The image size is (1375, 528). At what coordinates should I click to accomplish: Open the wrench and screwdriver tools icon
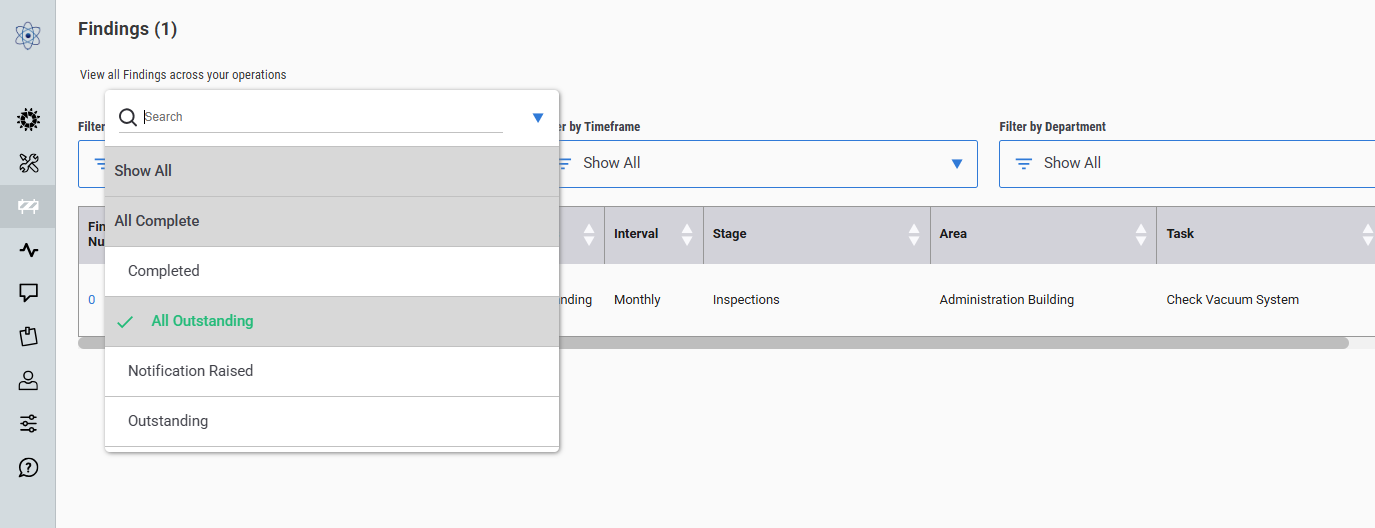28,163
